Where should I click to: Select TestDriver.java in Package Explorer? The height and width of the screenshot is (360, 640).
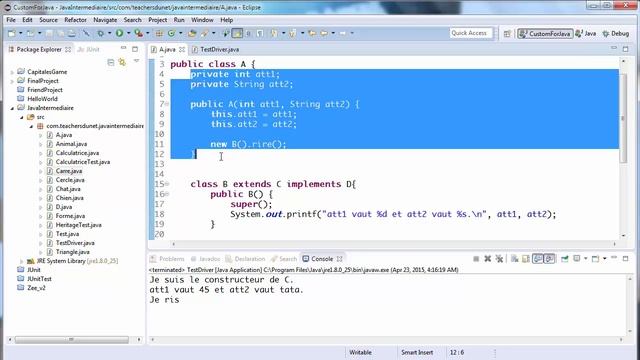(x=75, y=243)
